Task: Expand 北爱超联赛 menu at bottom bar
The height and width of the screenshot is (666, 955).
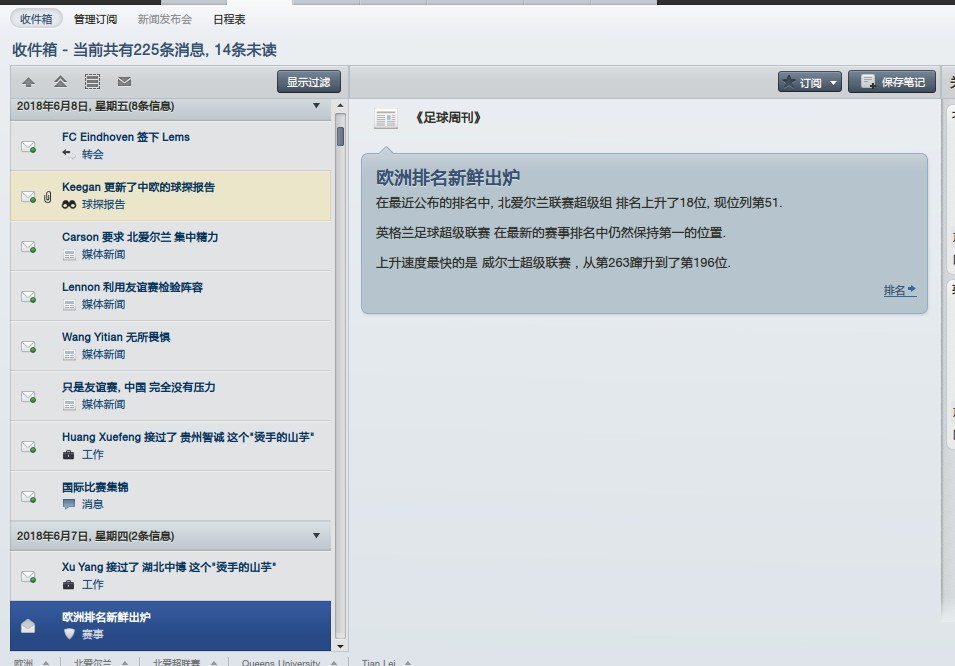Action: coord(214,662)
